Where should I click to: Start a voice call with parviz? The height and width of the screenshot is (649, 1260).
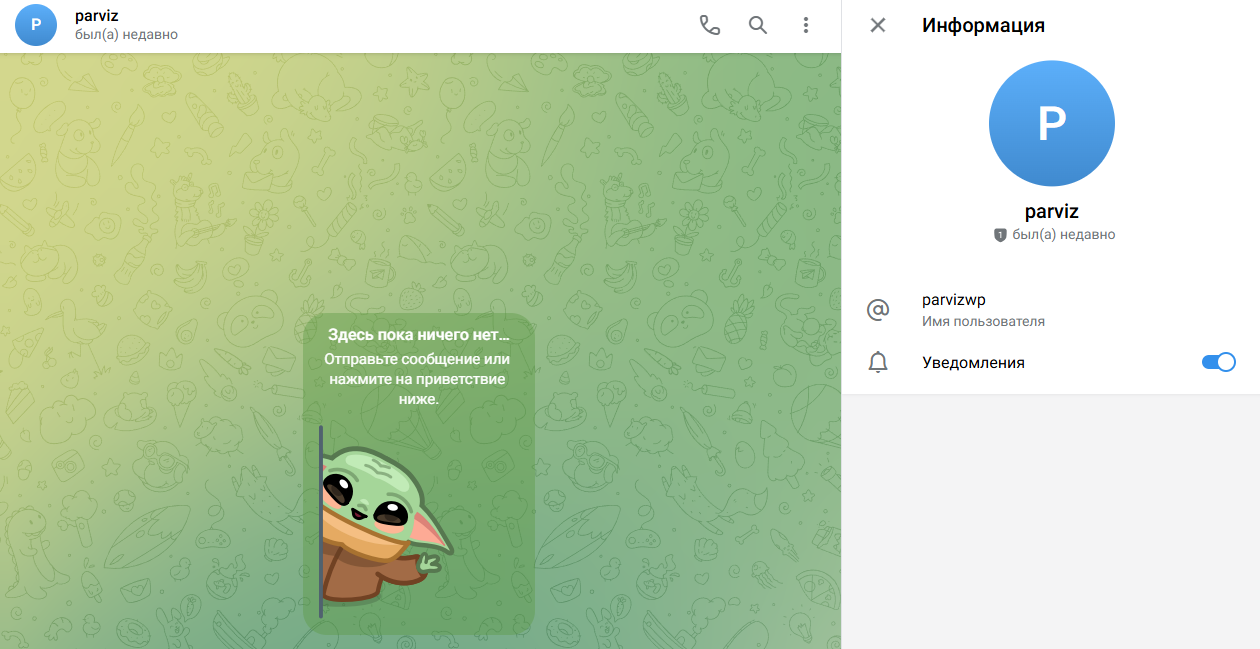click(709, 25)
